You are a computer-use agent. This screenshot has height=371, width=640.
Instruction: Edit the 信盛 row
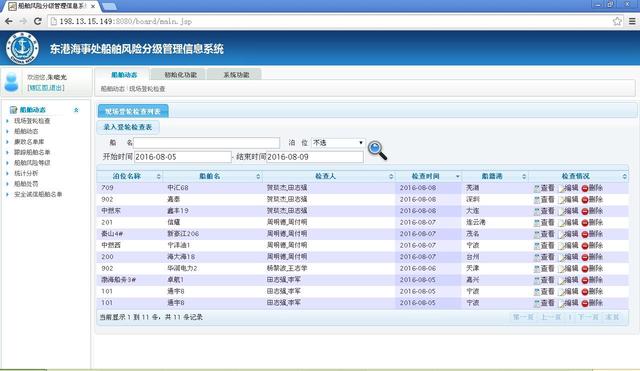[x=568, y=222]
